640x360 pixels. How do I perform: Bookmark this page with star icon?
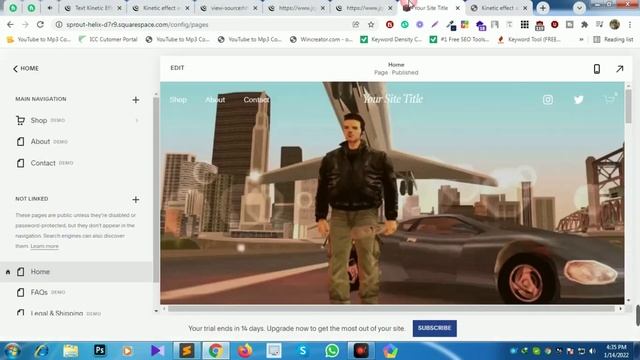pos(371,24)
